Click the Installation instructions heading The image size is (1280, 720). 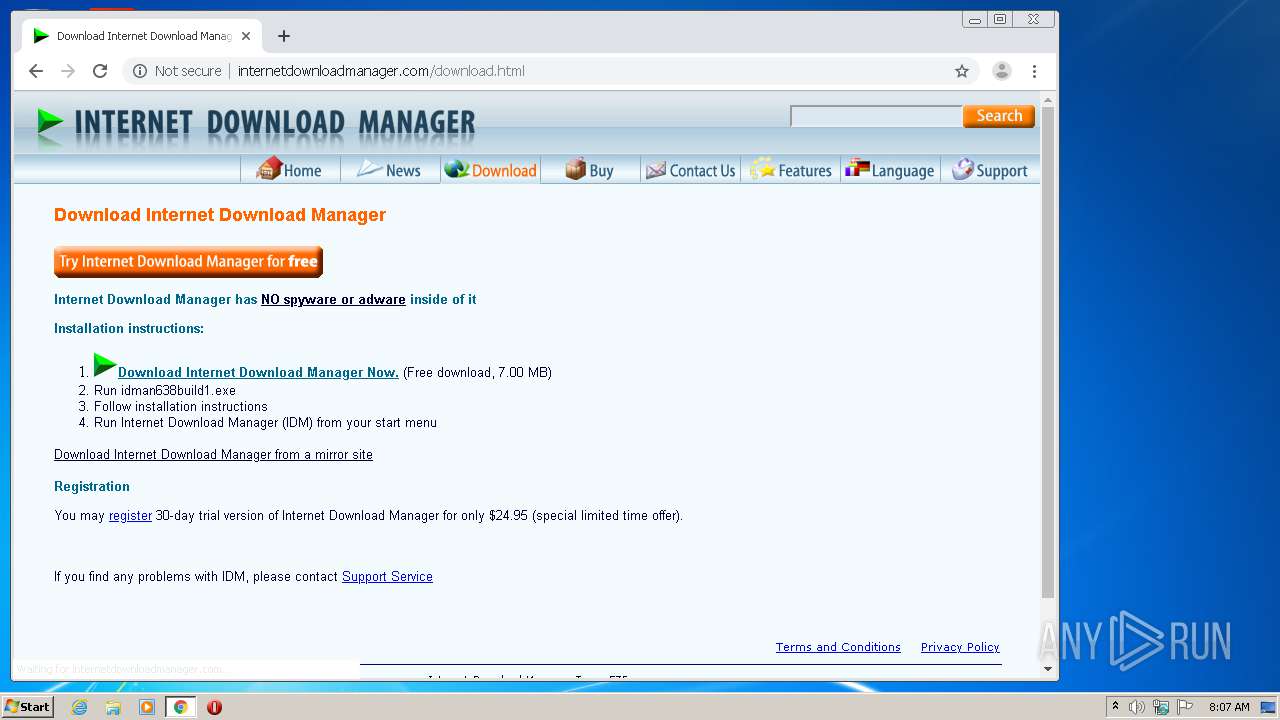click(129, 328)
